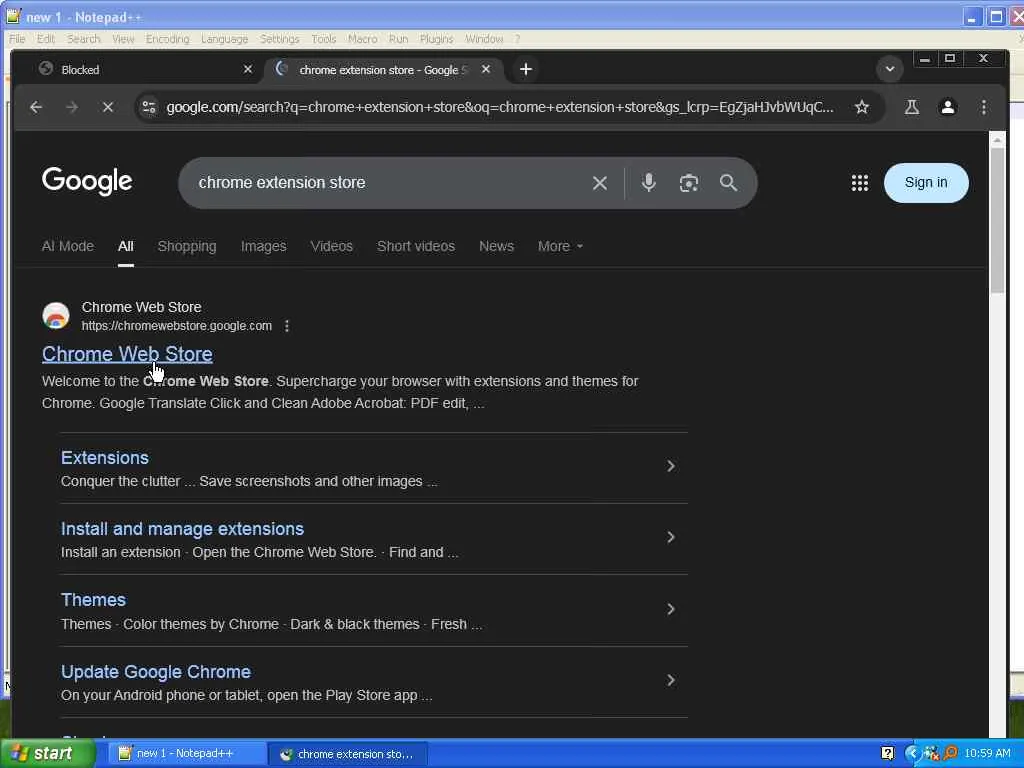Click the browser forward arrow
The height and width of the screenshot is (768, 1024).
click(x=72, y=107)
